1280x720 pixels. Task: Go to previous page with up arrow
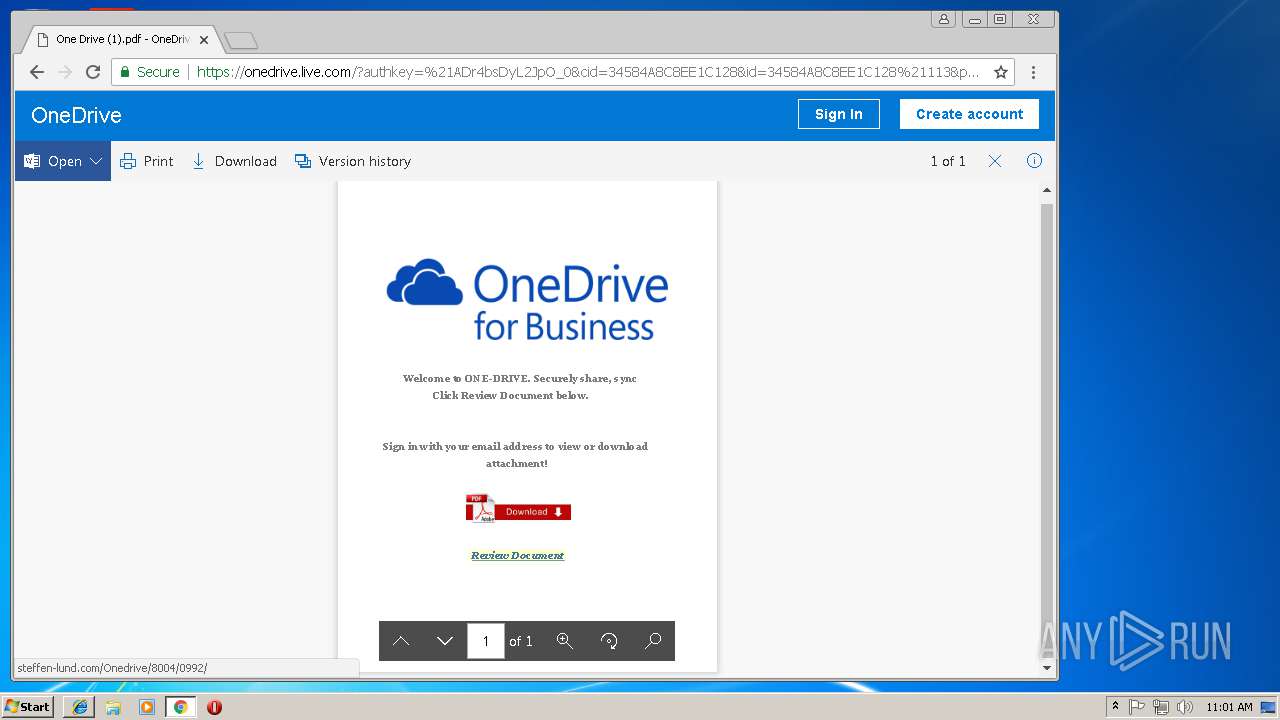[x=401, y=641]
